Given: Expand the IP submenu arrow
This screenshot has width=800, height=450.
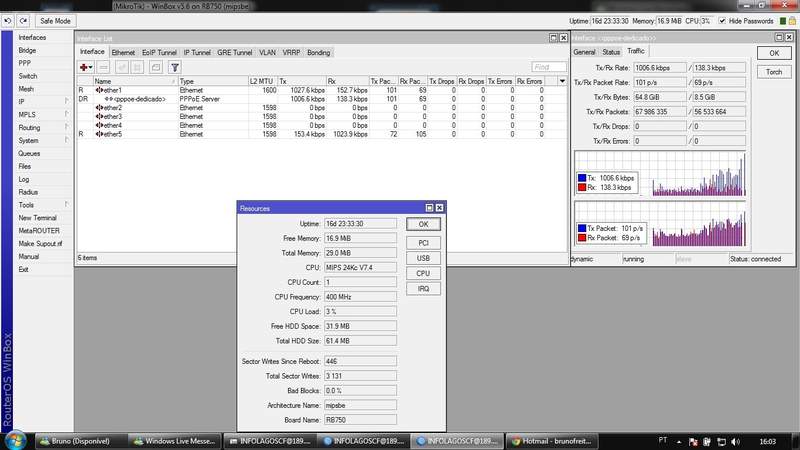Looking at the screenshot, I should tap(67, 102).
